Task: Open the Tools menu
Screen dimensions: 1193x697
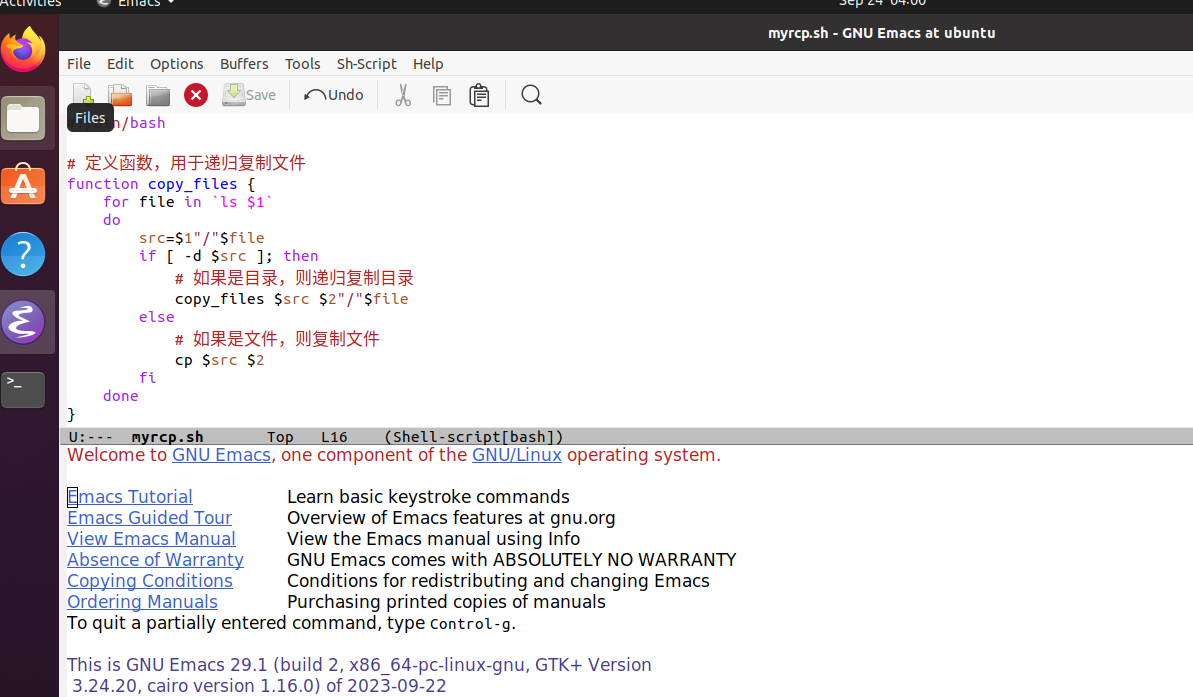Action: tap(302, 64)
